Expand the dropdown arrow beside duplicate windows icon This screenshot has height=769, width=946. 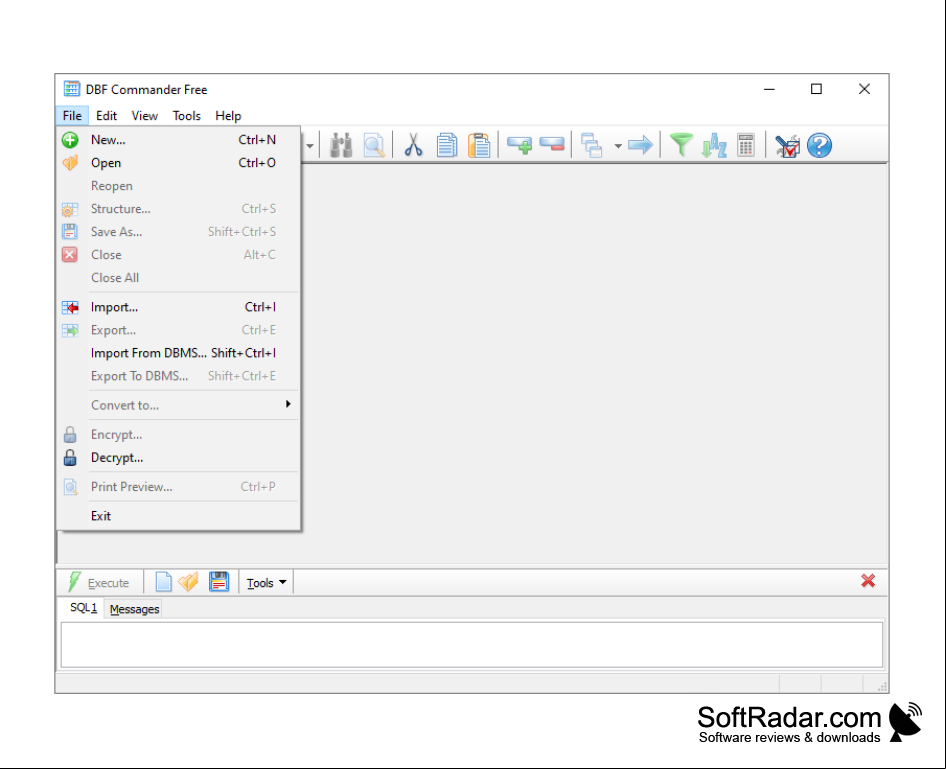coord(618,146)
